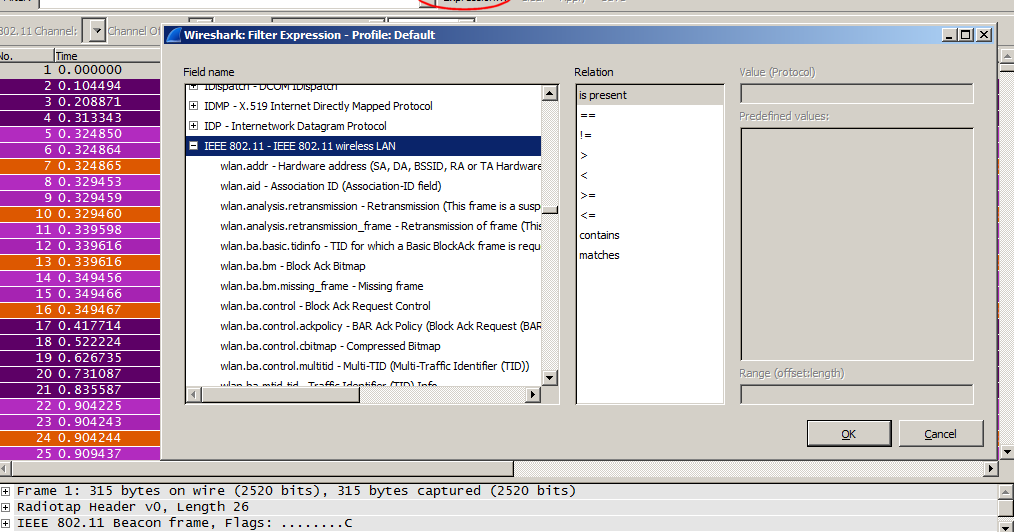This screenshot has height=532, width=1014.
Task: Select wlan.ba.control Block Ack Request Control
Action: pyautogui.click(x=325, y=306)
